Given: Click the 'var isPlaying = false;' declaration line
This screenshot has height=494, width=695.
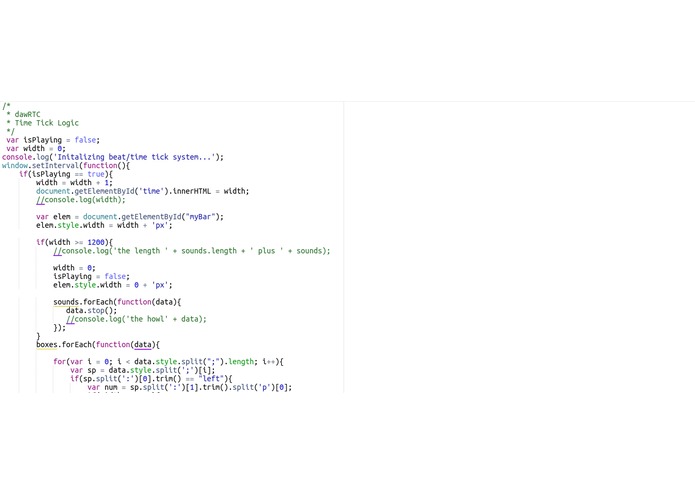Looking at the screenshot, I should 53,140.
